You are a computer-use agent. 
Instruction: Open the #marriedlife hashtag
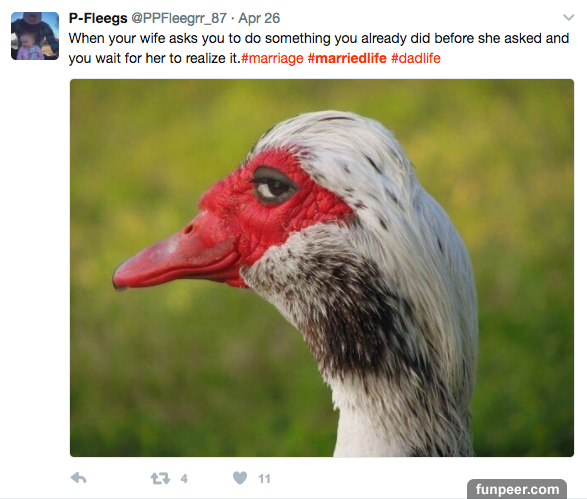pos(347,58)
